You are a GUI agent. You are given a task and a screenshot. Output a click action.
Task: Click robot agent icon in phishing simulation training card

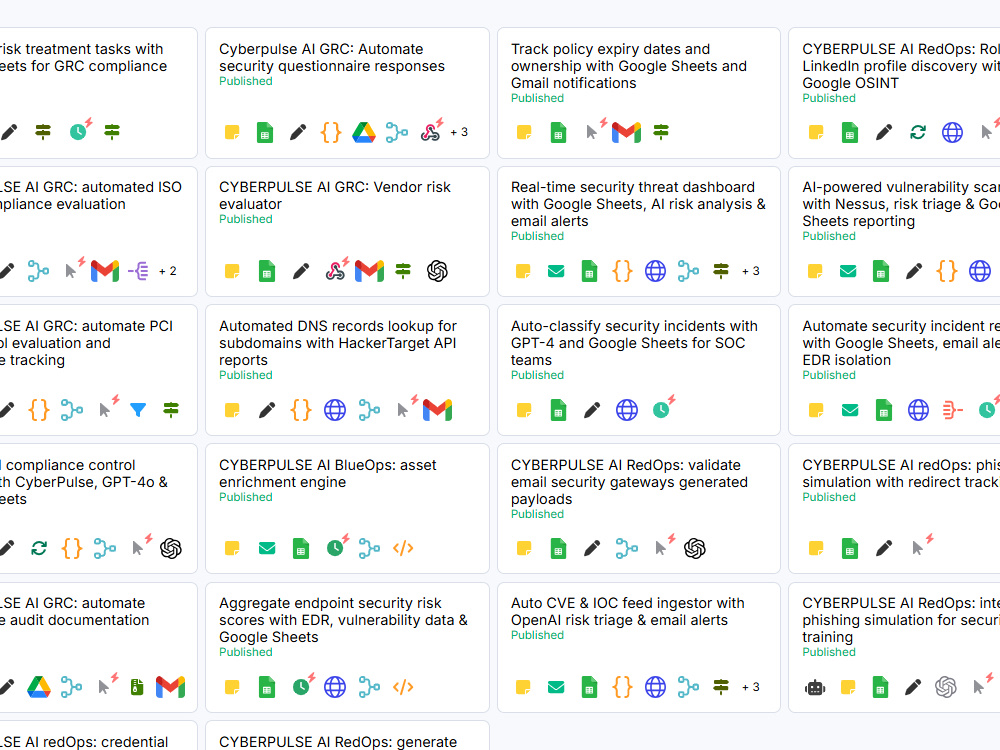coord(815,688)
